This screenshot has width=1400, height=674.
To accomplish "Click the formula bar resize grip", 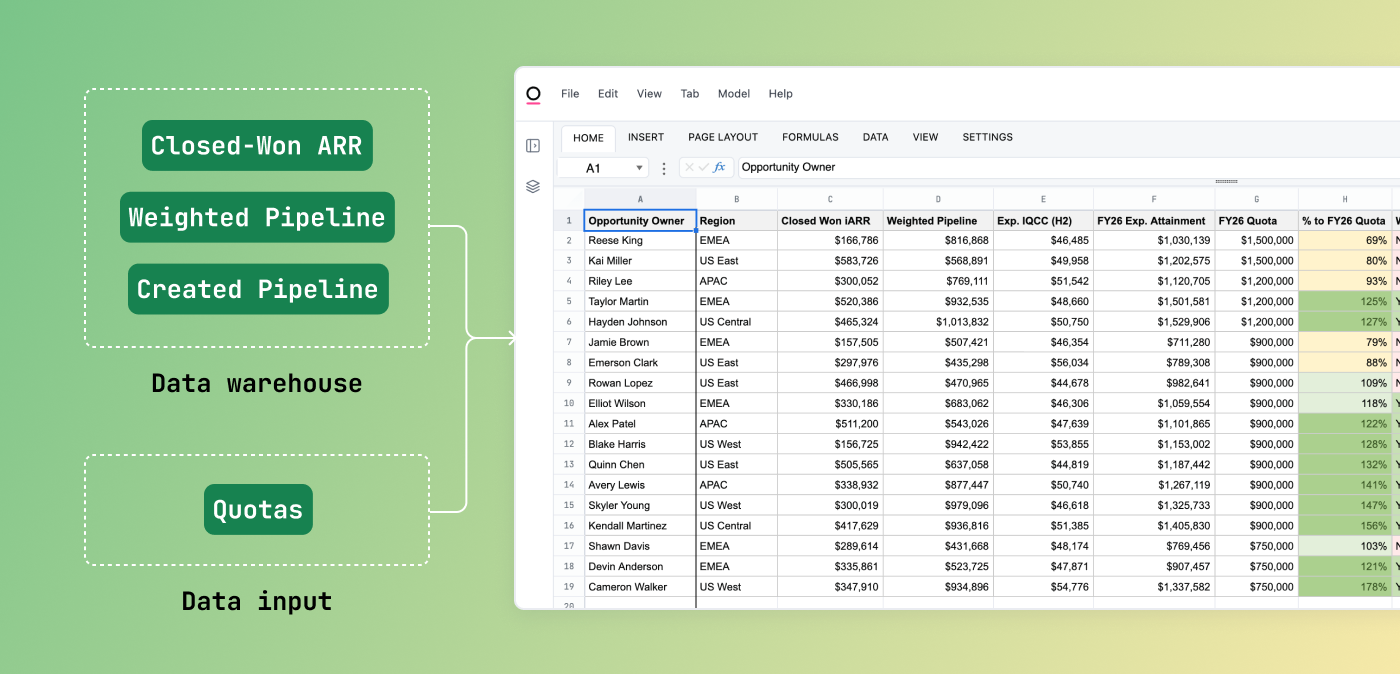I will click(1226, 182).
